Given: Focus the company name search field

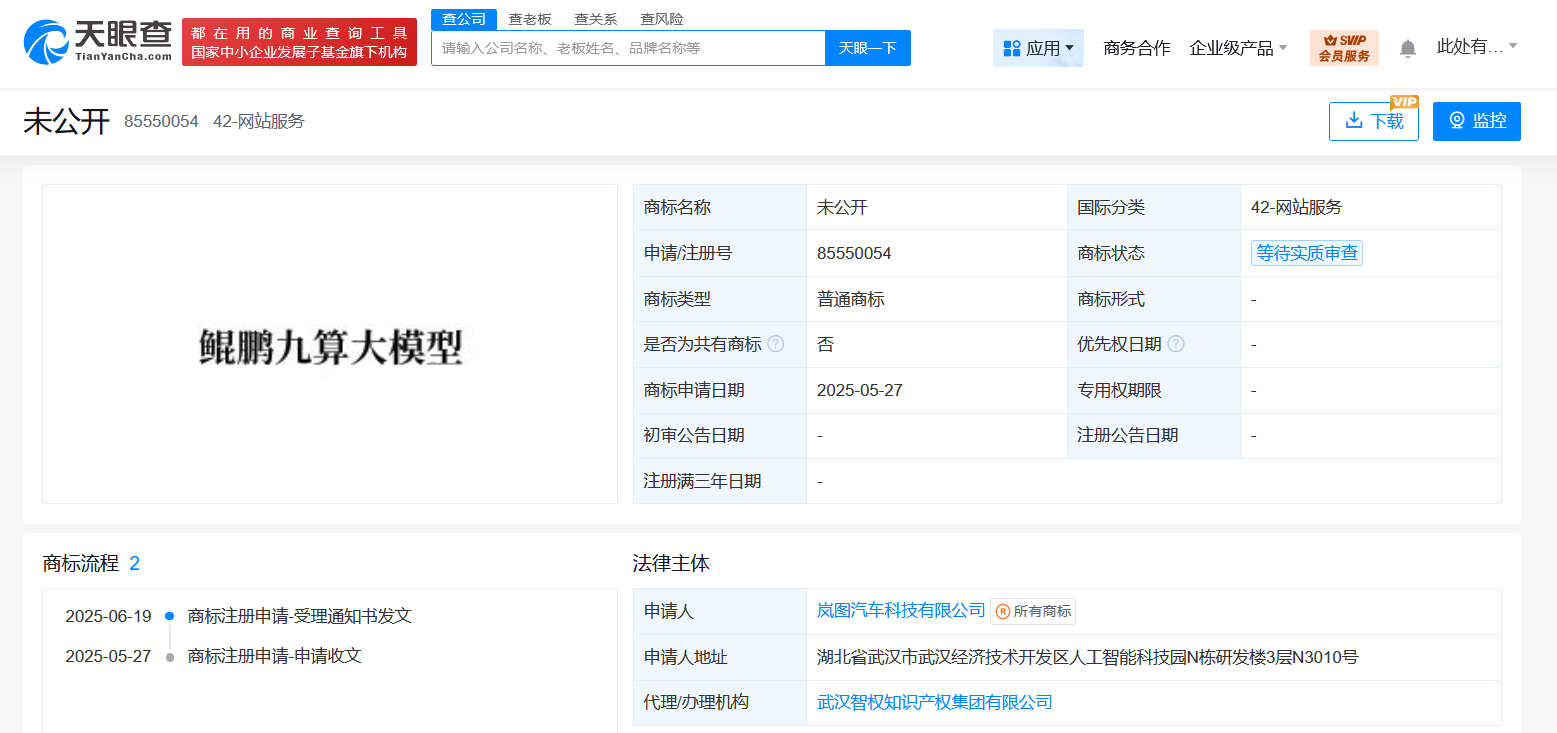Looking at the screenshot, I should [628, 48].
